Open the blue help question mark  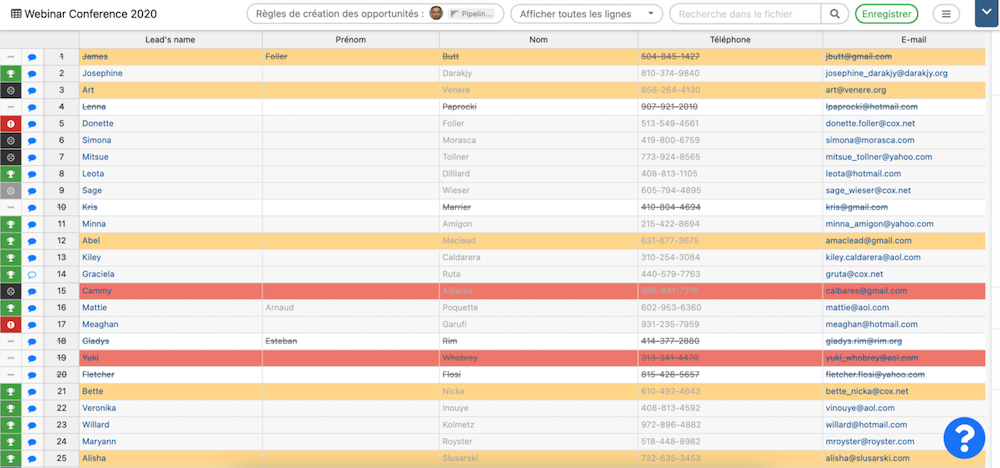coord(964,437)
